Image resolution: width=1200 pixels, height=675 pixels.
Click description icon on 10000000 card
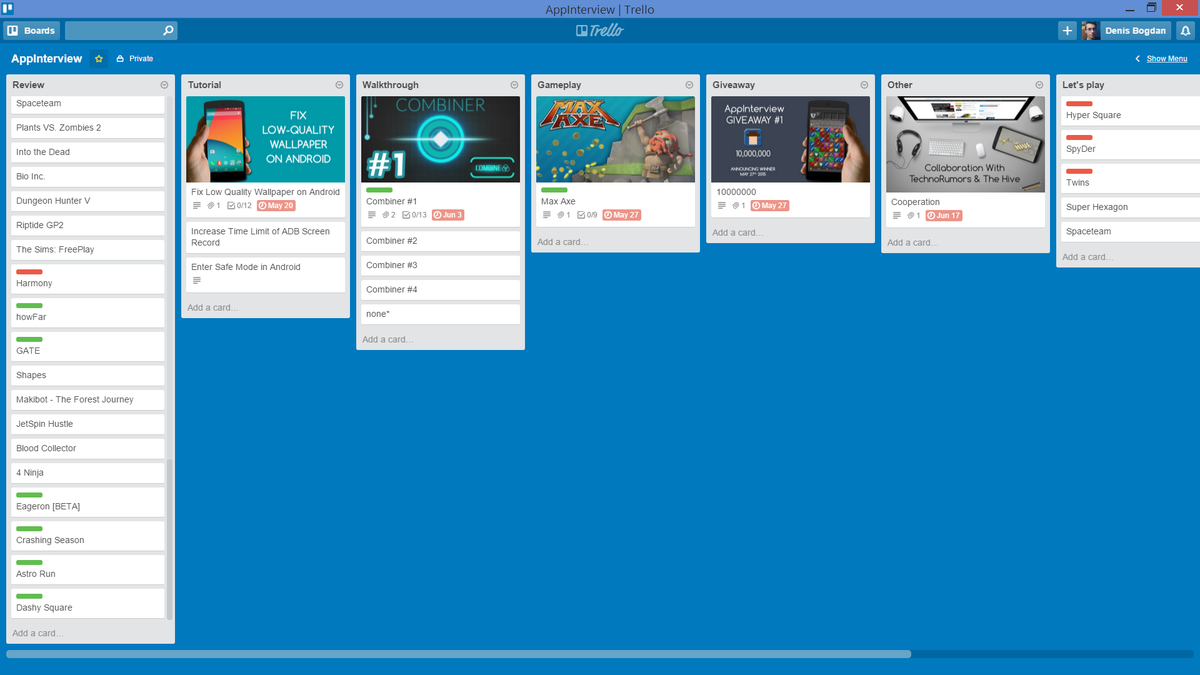722,206
